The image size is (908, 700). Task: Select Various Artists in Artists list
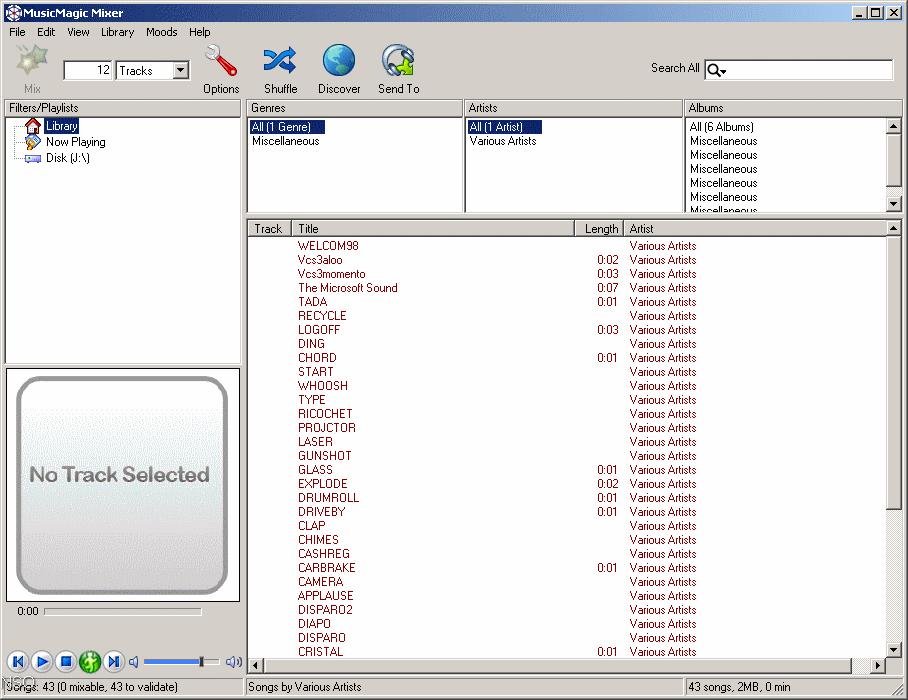pyautogui.click(x=503, y=141)
